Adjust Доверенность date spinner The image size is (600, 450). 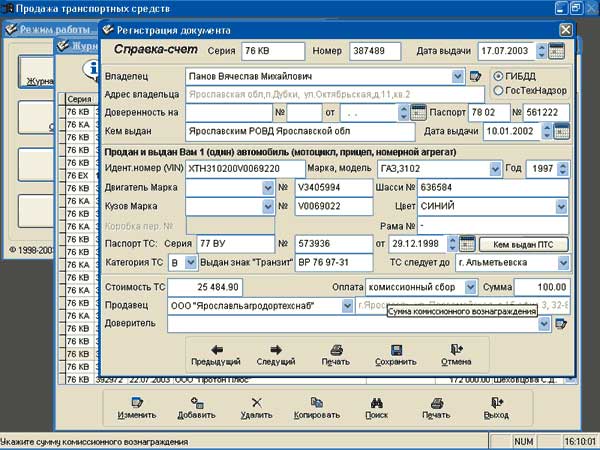404,112
